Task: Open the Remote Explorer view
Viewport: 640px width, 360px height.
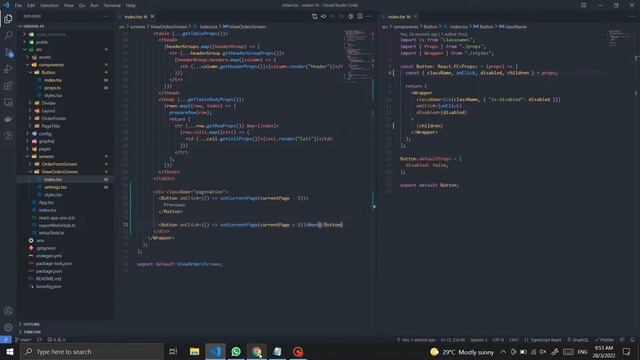Action: point(8,102)
